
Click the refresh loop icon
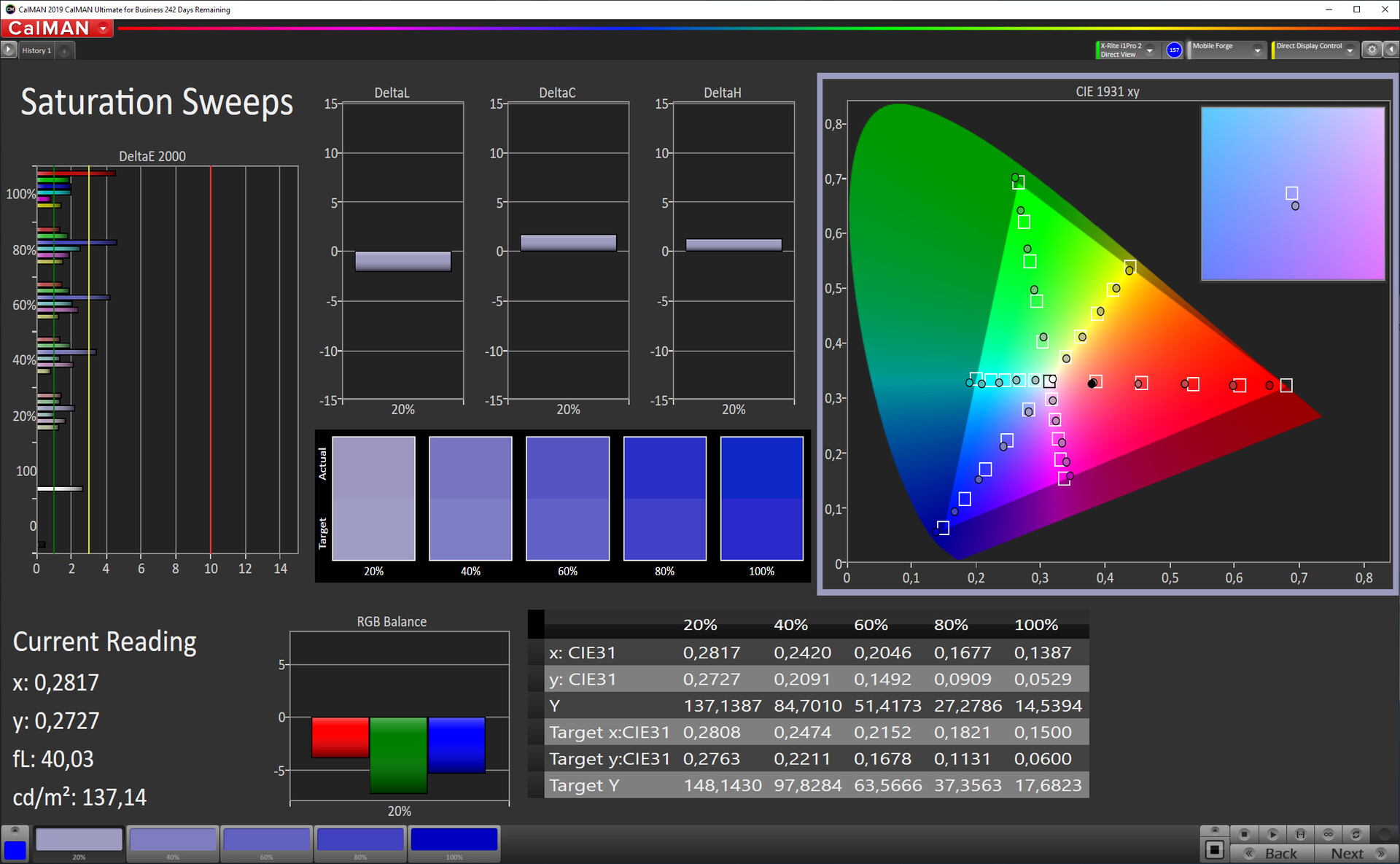click(x=1356, y=834)
